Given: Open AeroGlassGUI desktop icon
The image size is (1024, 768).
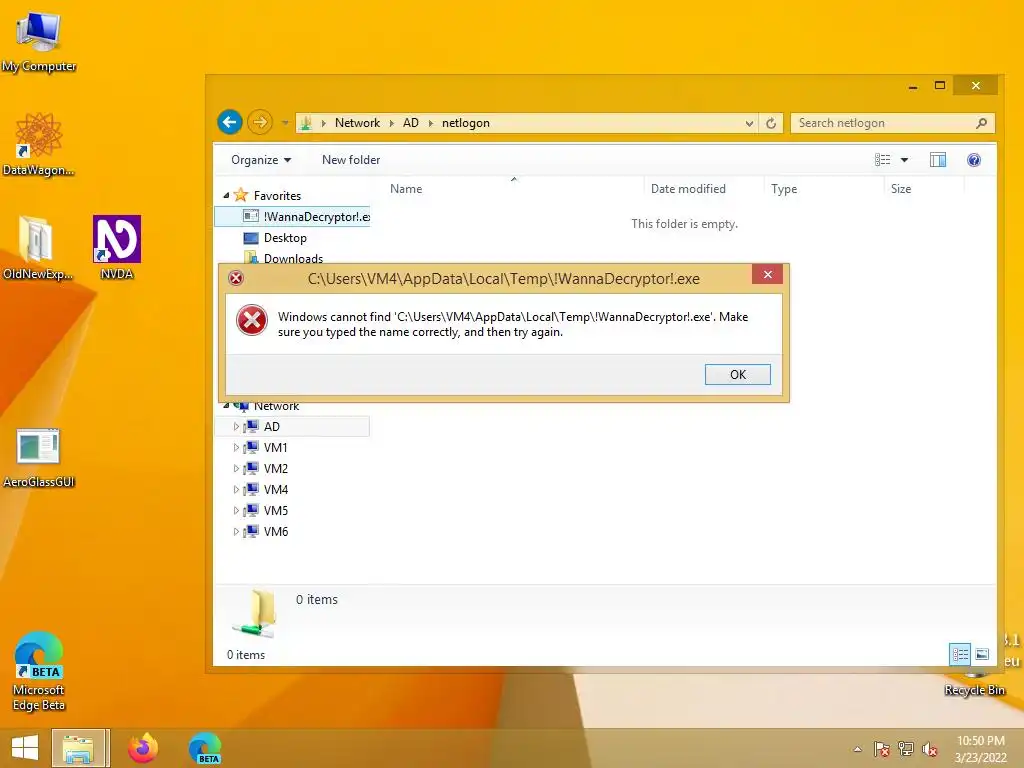Looking at the screenshot, I should click(x=39, y=457).
